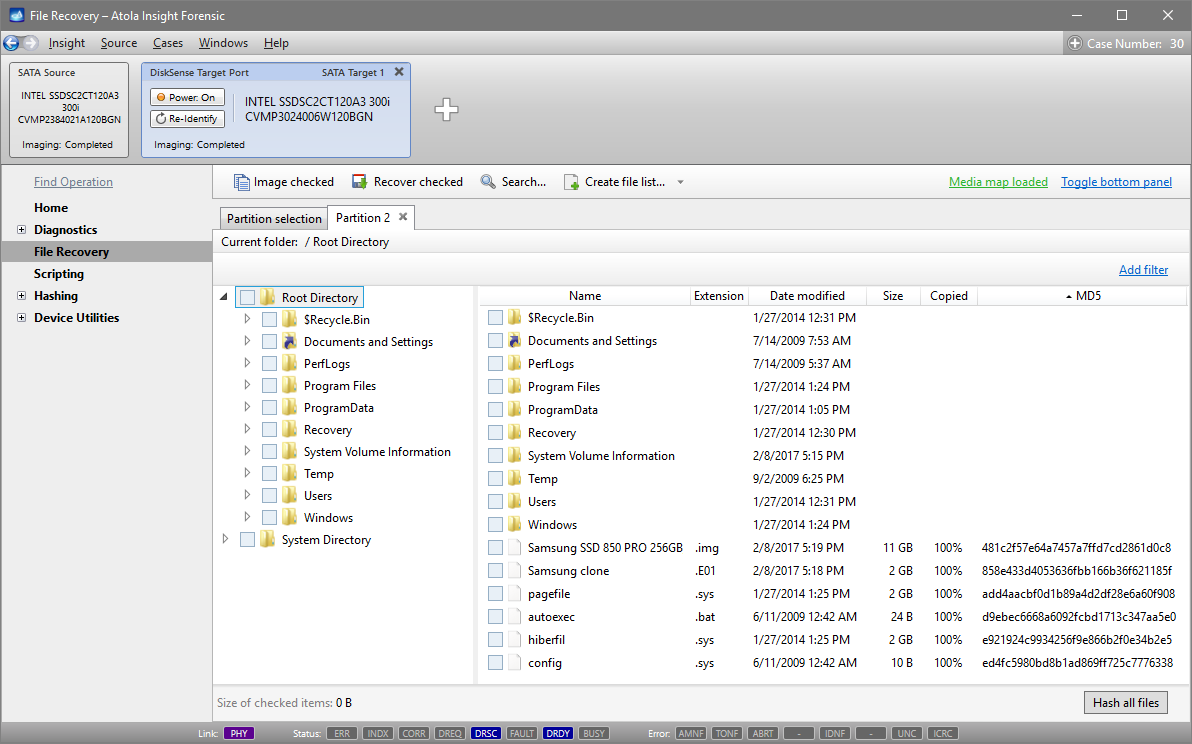Switch to the Partition selection tab
1192x744 pixels.
(273, 217)
